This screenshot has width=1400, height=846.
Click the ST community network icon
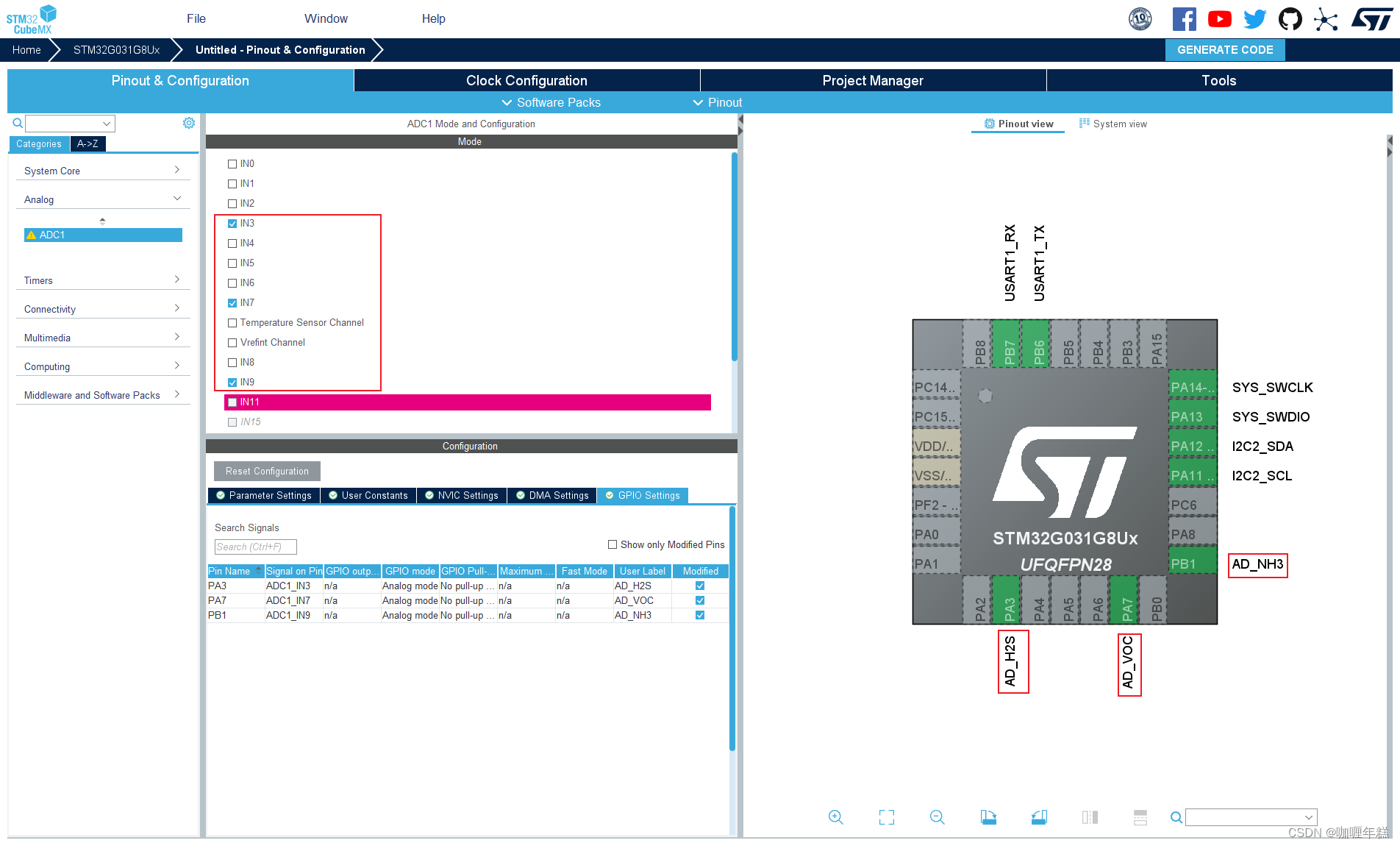[x=1326, y=19]
